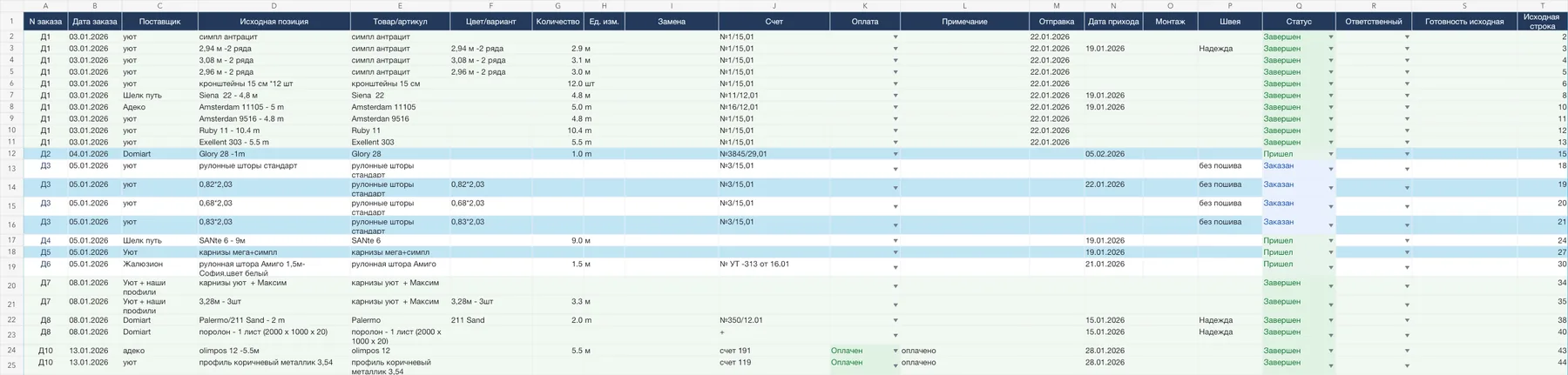The height and width of the screenshot is (375, 1568).
Task: Click the 'Цвет/вариант' header cell
Action: 490,21
